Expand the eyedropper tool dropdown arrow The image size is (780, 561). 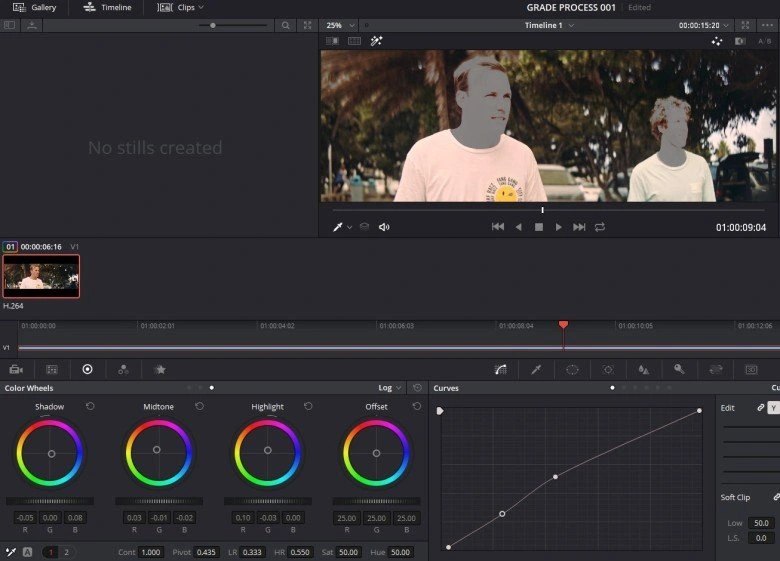350,227
